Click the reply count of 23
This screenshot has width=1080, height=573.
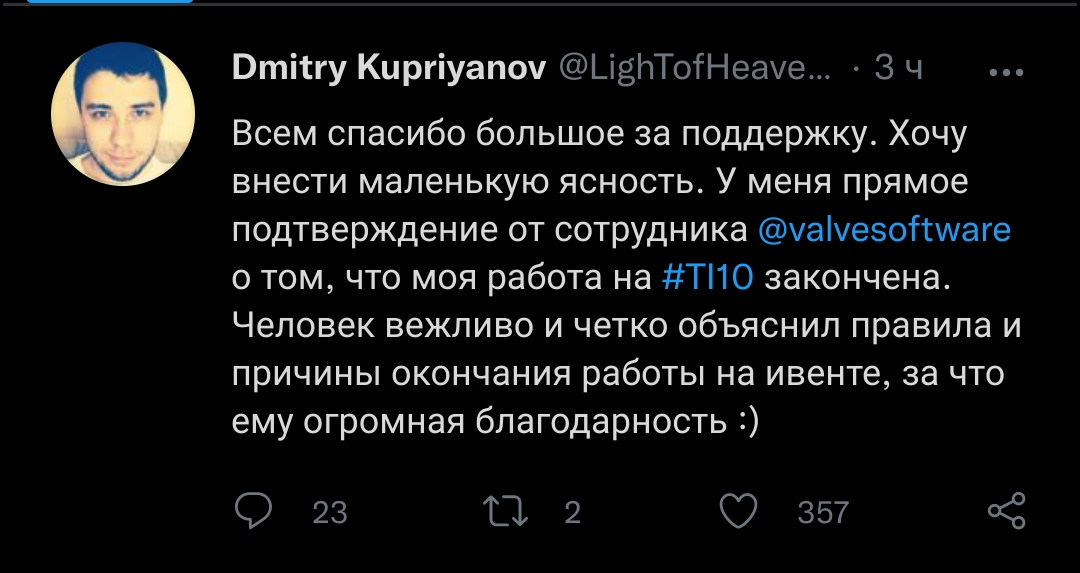(329, 512)
